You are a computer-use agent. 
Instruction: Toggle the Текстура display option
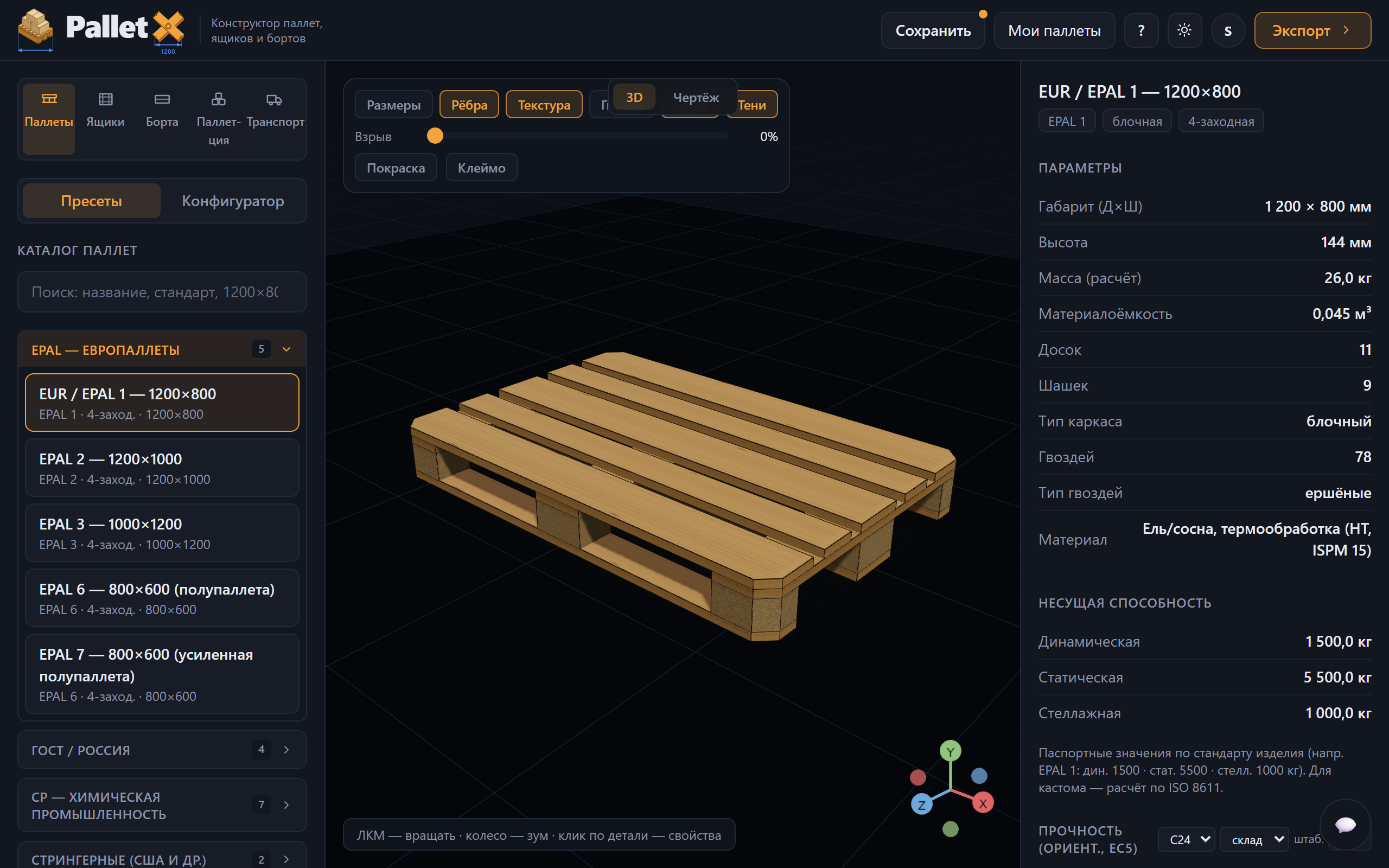click(x=544, y=105)
